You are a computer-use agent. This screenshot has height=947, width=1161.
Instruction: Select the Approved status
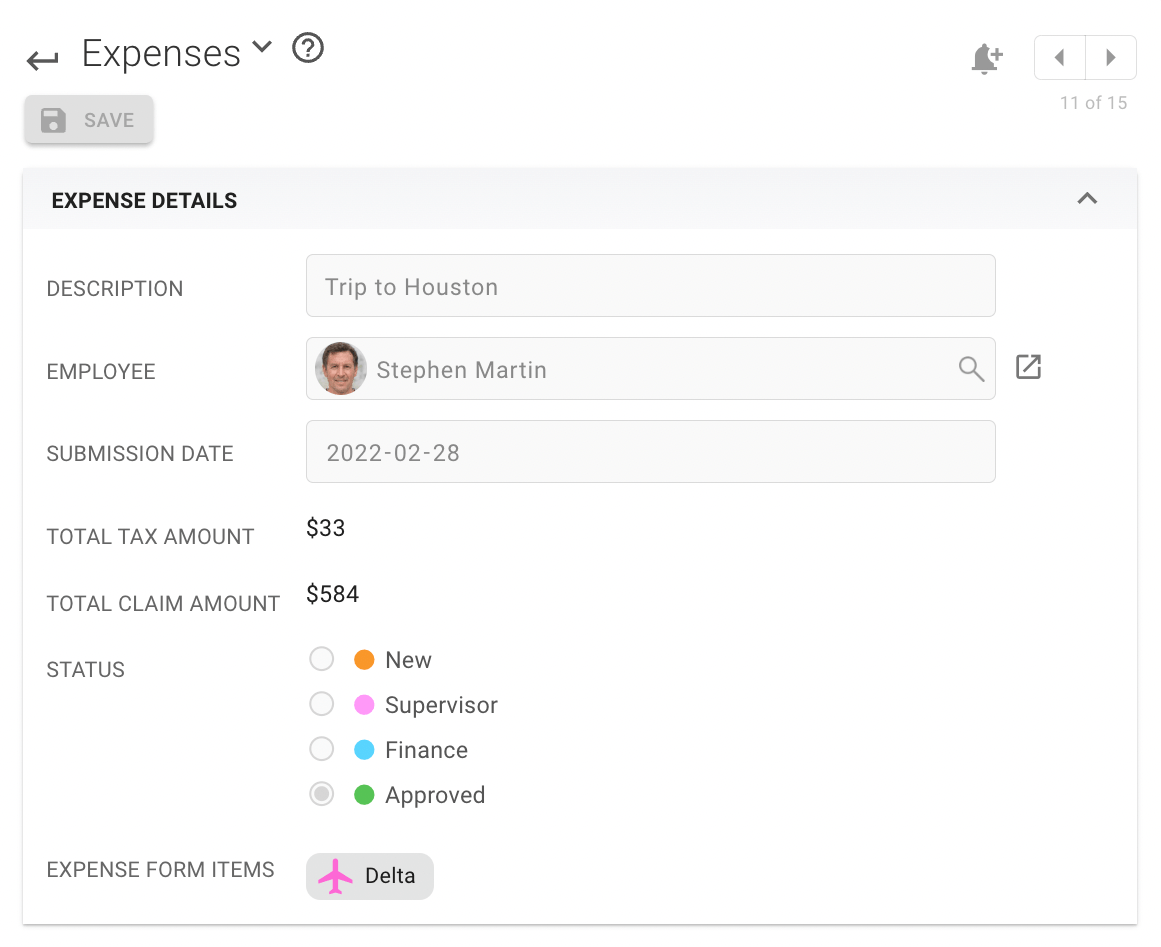click(321, 794)
